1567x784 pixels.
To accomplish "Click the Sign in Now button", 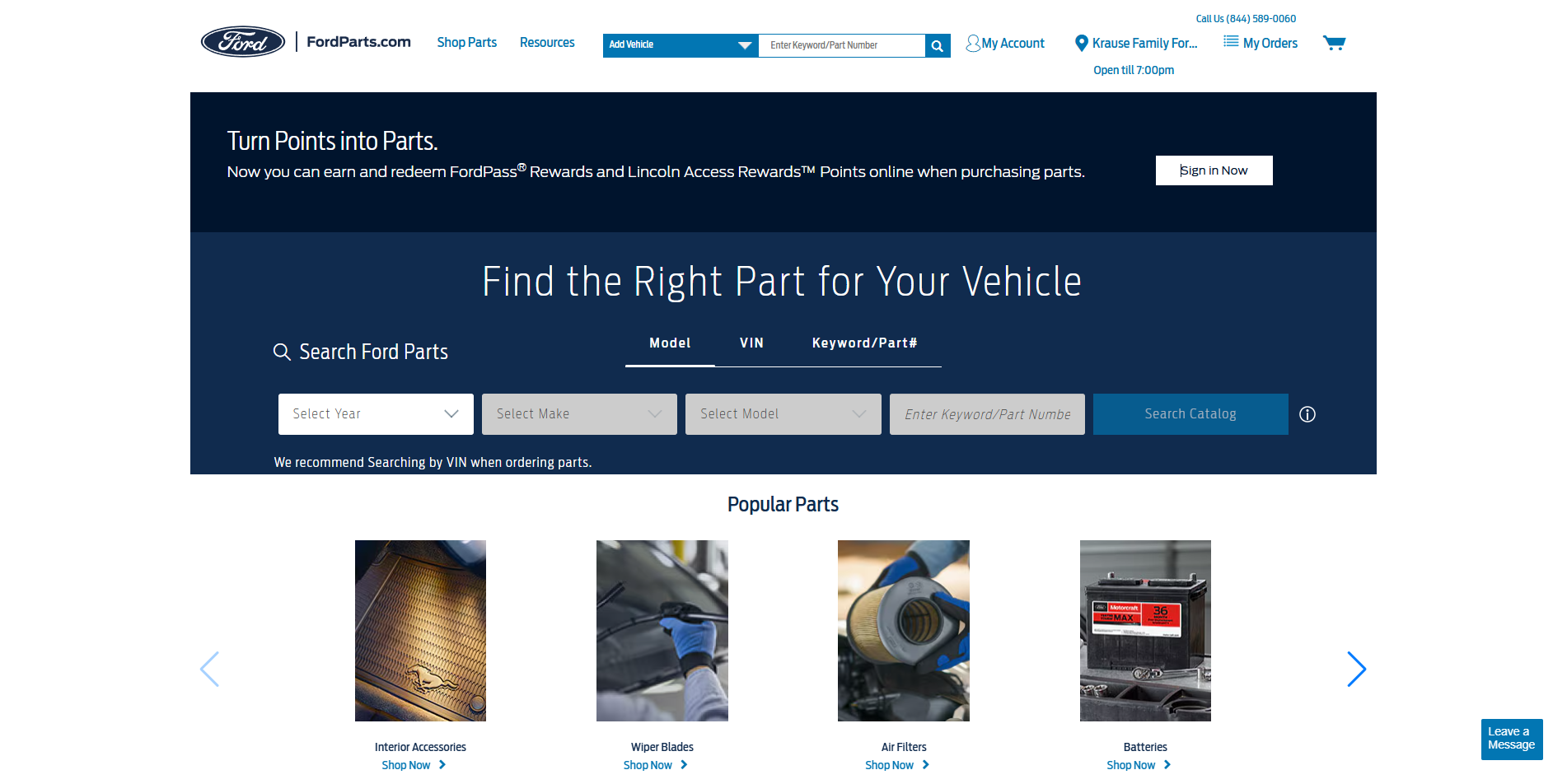I will click(1214, 170).
